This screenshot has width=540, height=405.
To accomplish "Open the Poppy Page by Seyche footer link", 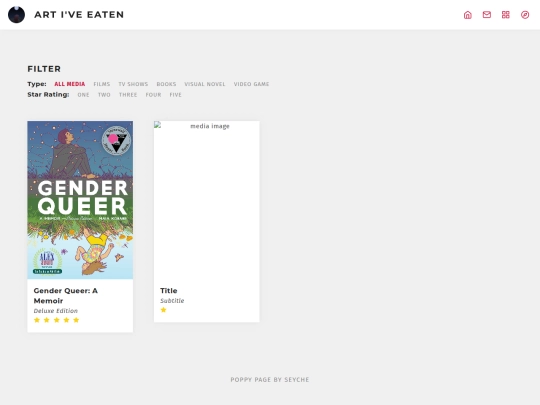I will coord(270,380).
